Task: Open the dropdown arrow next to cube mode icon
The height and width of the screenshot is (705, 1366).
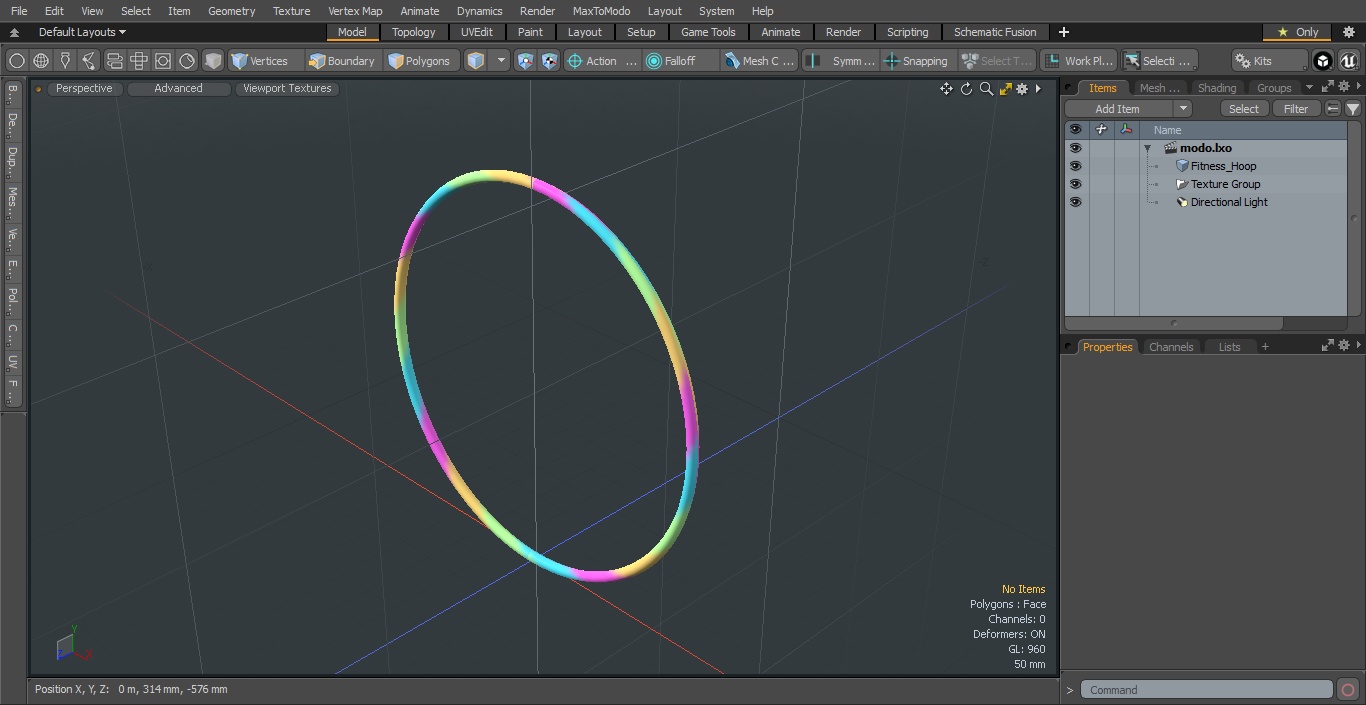Action: pyautogui.click(x=501, y=61)
